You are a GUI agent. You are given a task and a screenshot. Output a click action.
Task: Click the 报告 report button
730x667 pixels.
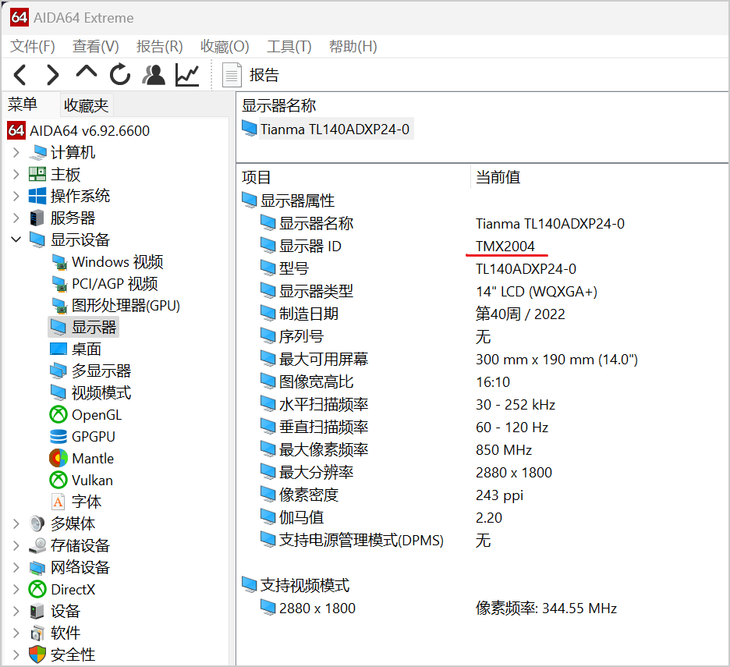pyautogui.click(x=250, y=74)
